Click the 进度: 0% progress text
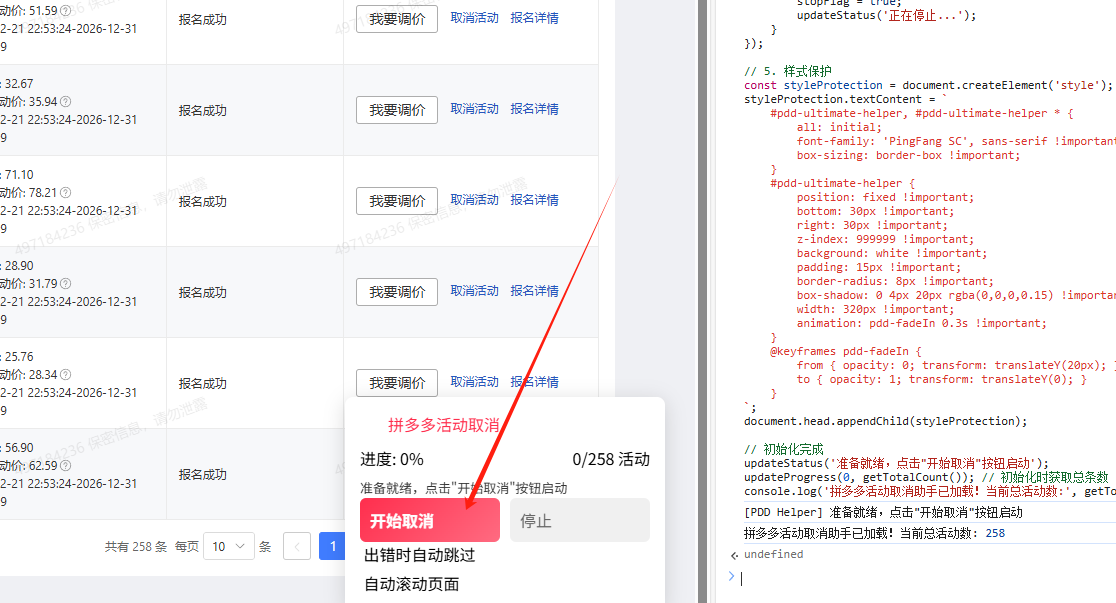This screenshot has height=603, width=1116. coord(391,460)
